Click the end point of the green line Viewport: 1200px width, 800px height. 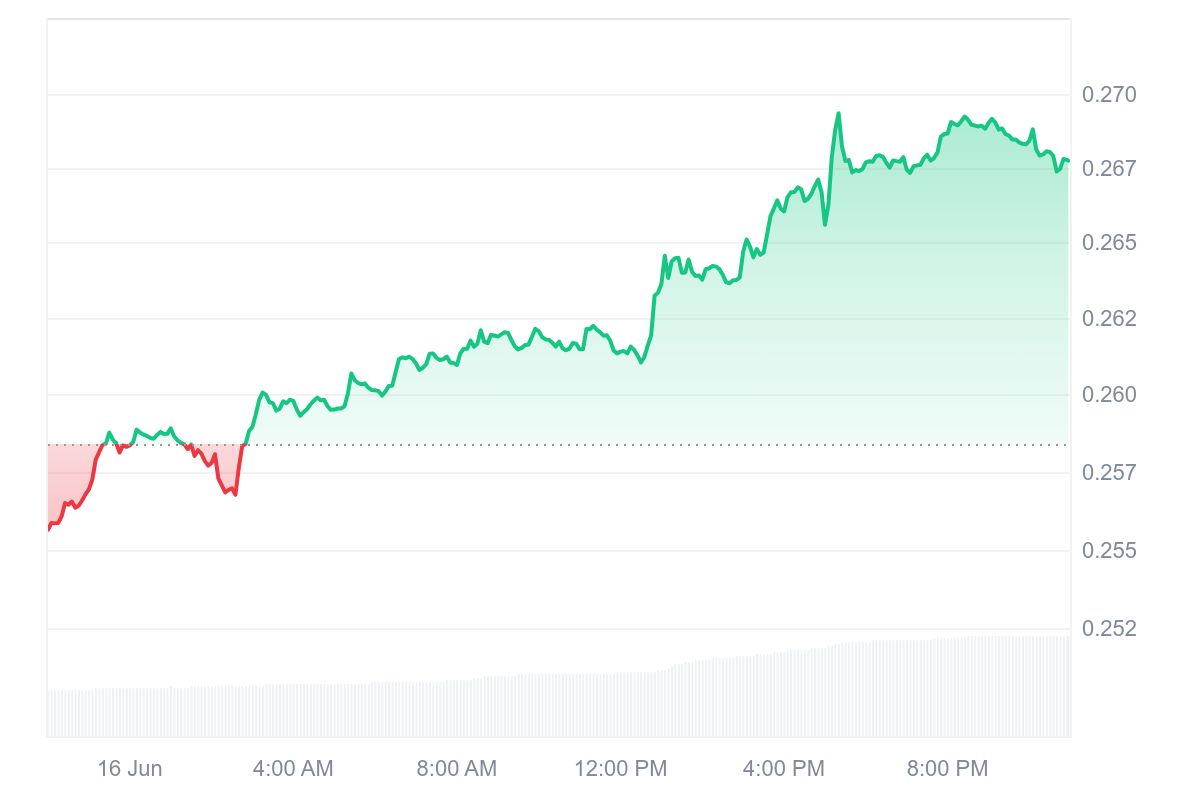point(1068,161)
